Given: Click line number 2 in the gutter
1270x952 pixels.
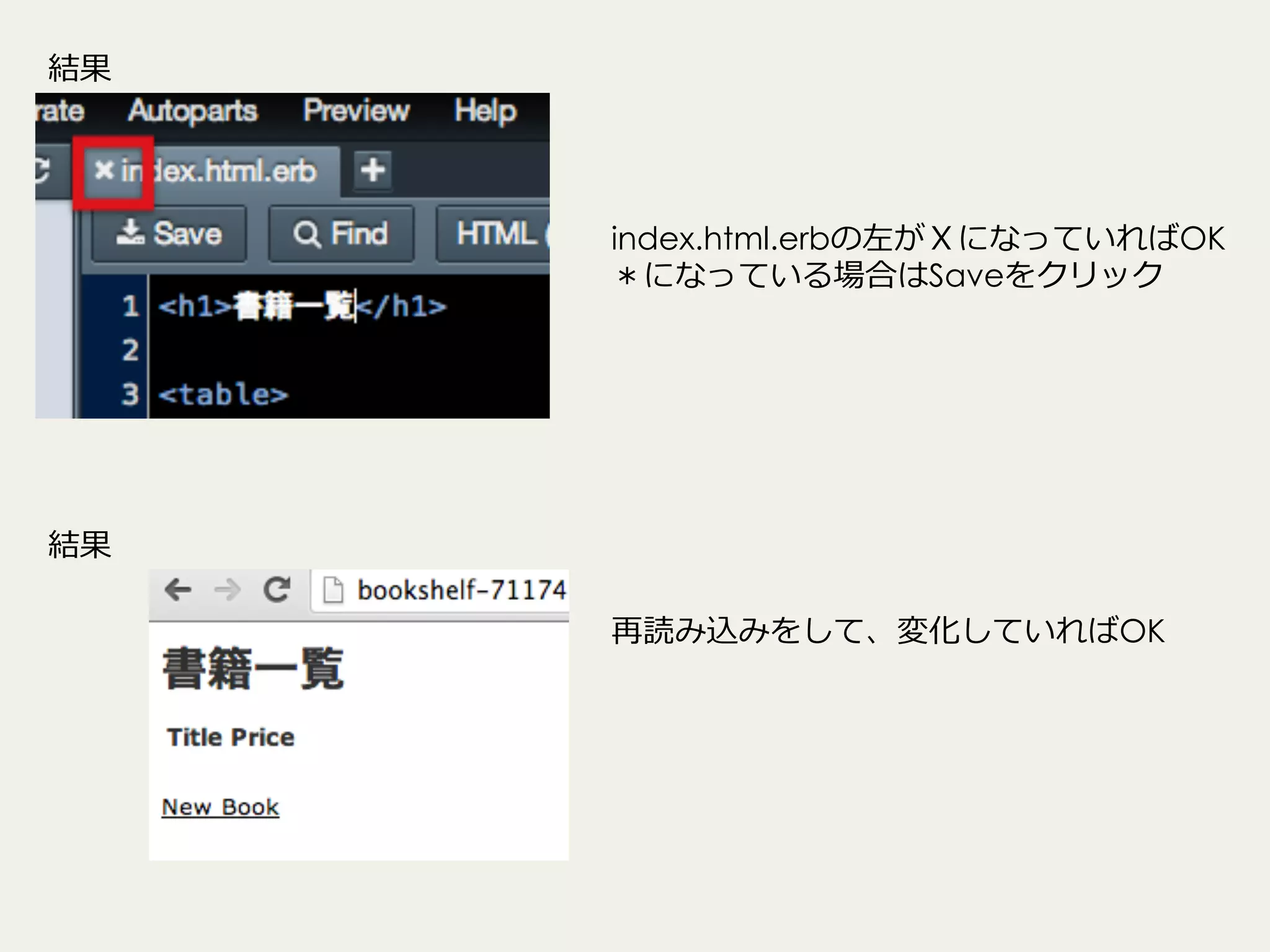Looking at the screenshot, I should tap(130, 350).
